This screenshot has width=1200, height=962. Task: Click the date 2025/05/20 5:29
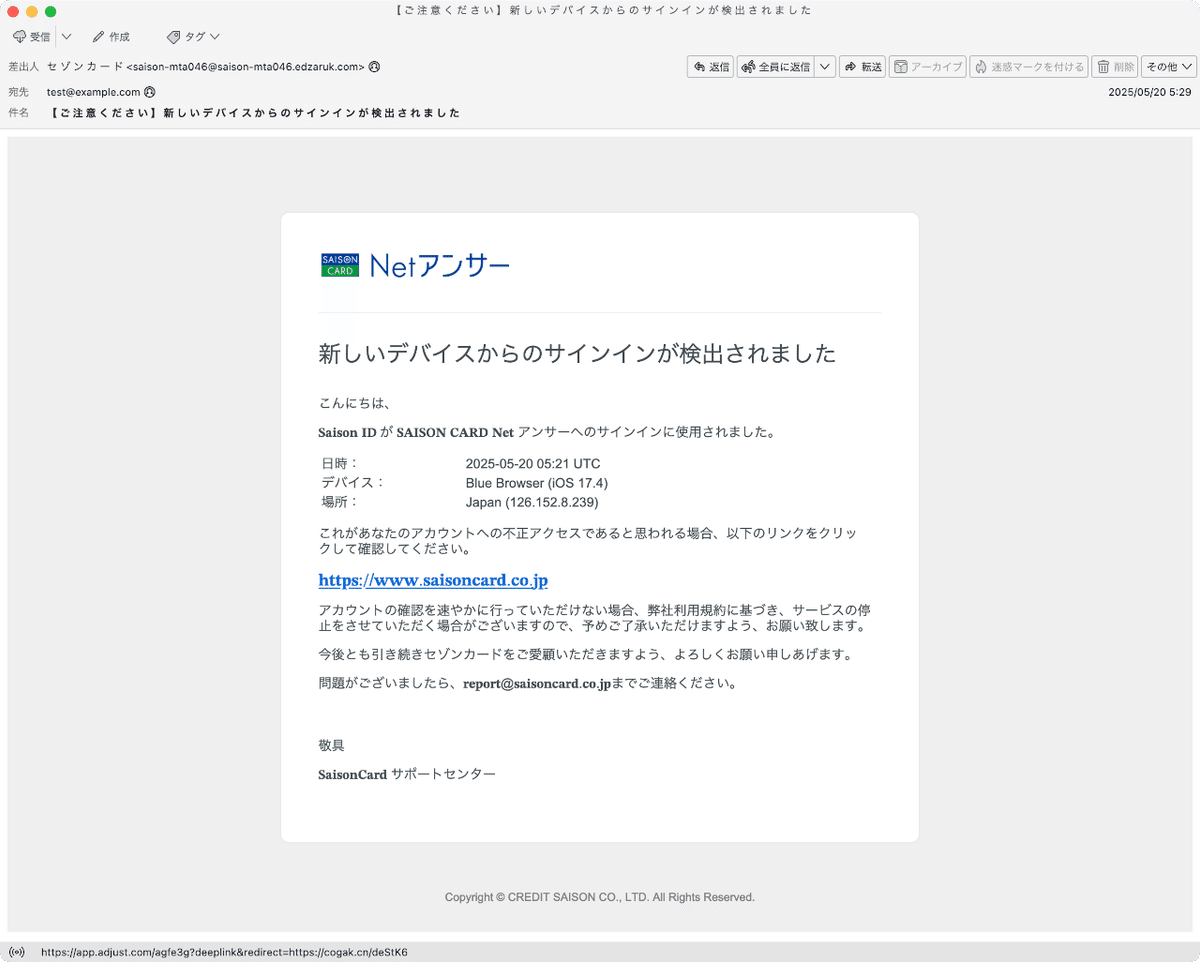click(x=1150, y=92)
